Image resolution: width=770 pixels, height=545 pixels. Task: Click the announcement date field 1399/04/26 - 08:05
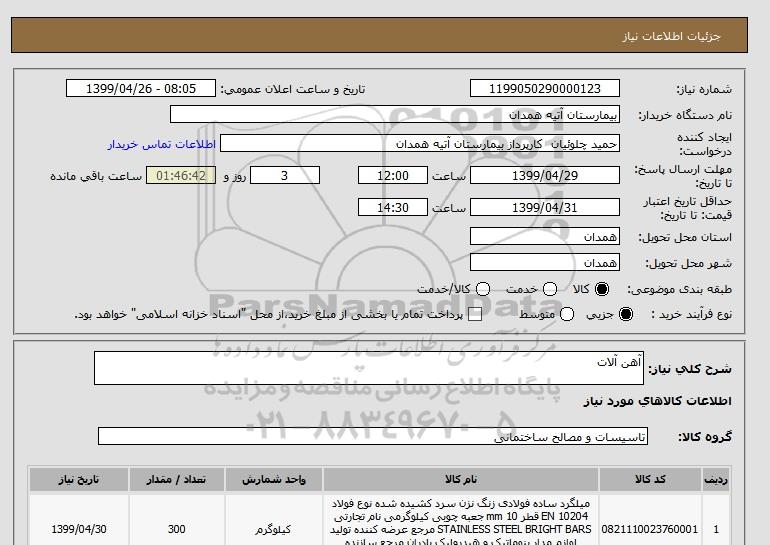click(x=141, y=88)
